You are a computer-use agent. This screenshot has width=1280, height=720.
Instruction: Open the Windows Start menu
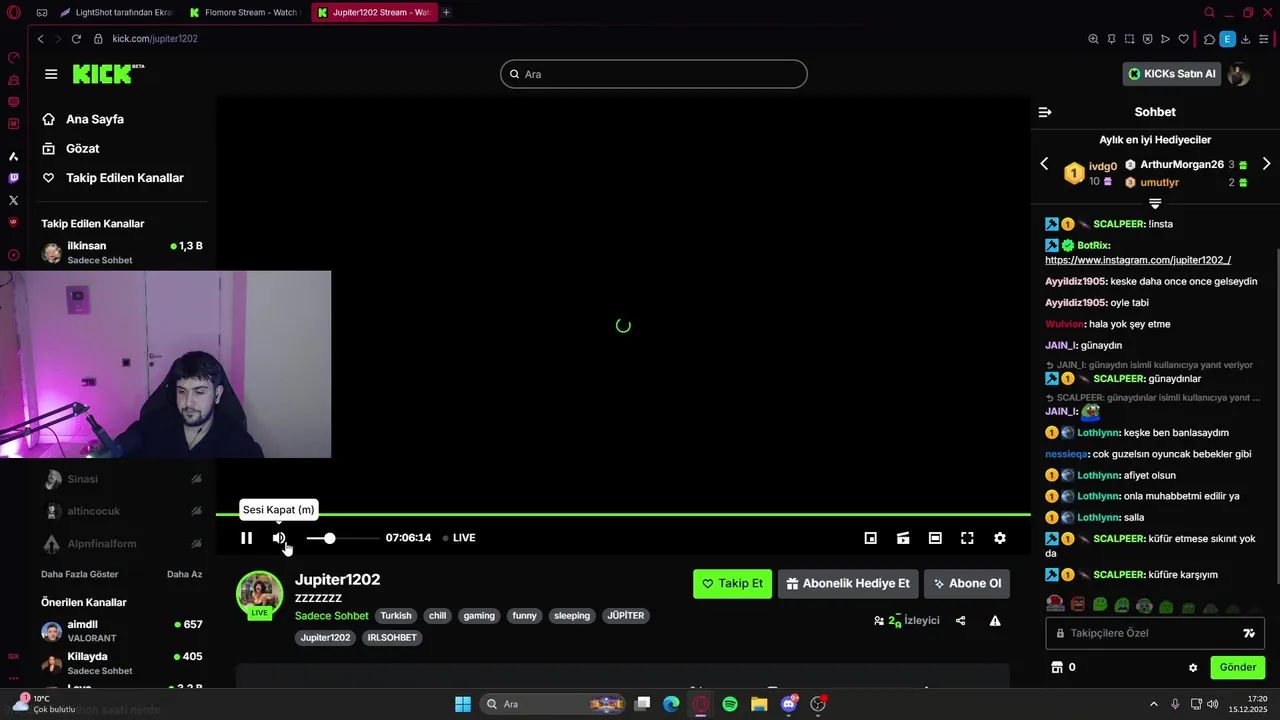(x=463, y=704)
